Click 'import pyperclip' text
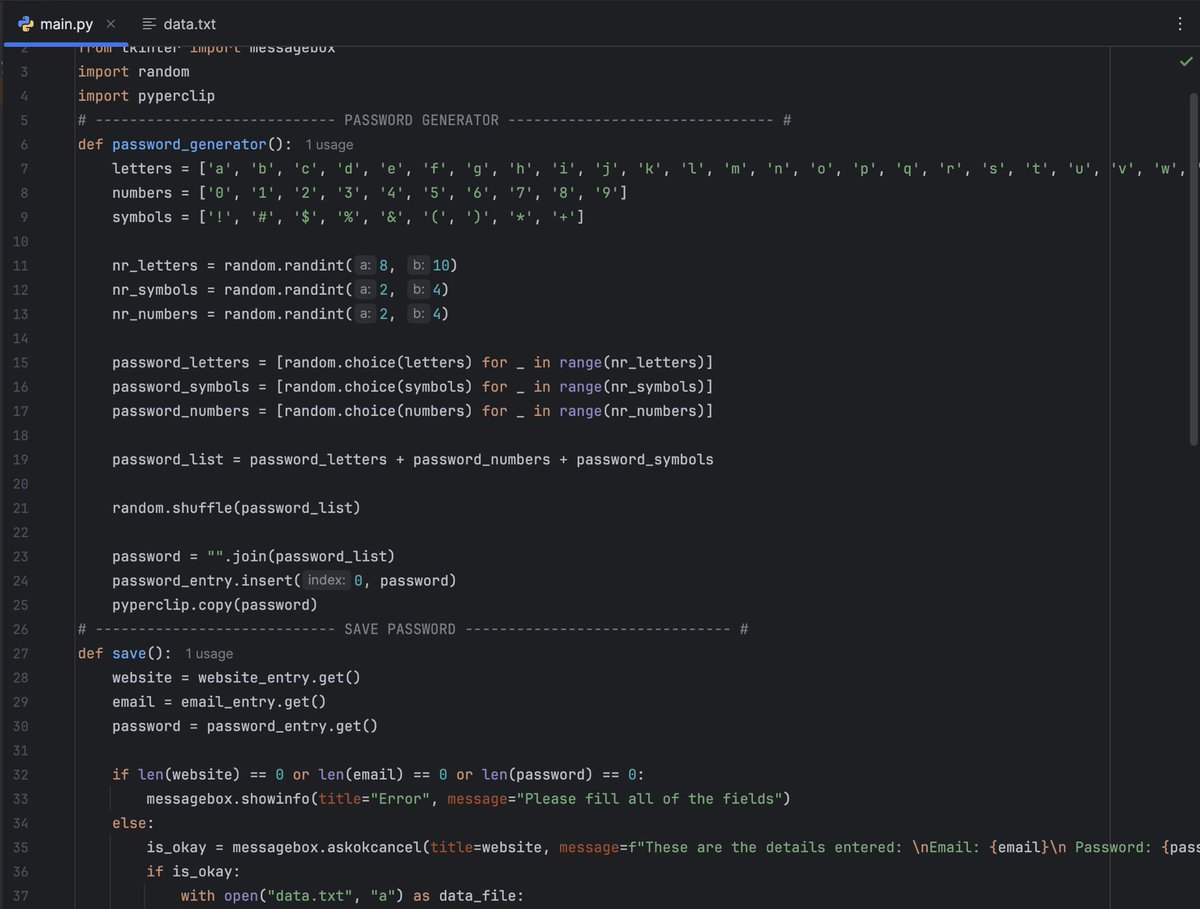This screenshot has height=909, width=1200. pyautogui.click(x=146, y=96)
